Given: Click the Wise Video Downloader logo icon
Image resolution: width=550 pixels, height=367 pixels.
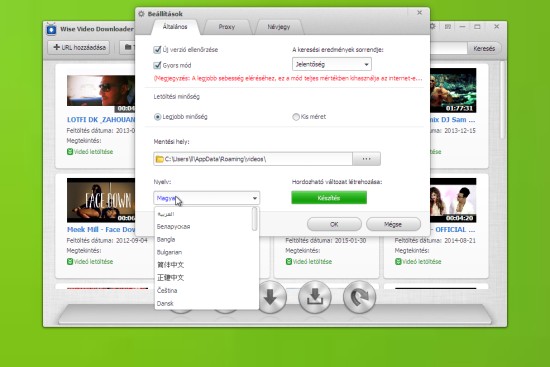Looking at the screenshot, I should click(x=51, y=29).
